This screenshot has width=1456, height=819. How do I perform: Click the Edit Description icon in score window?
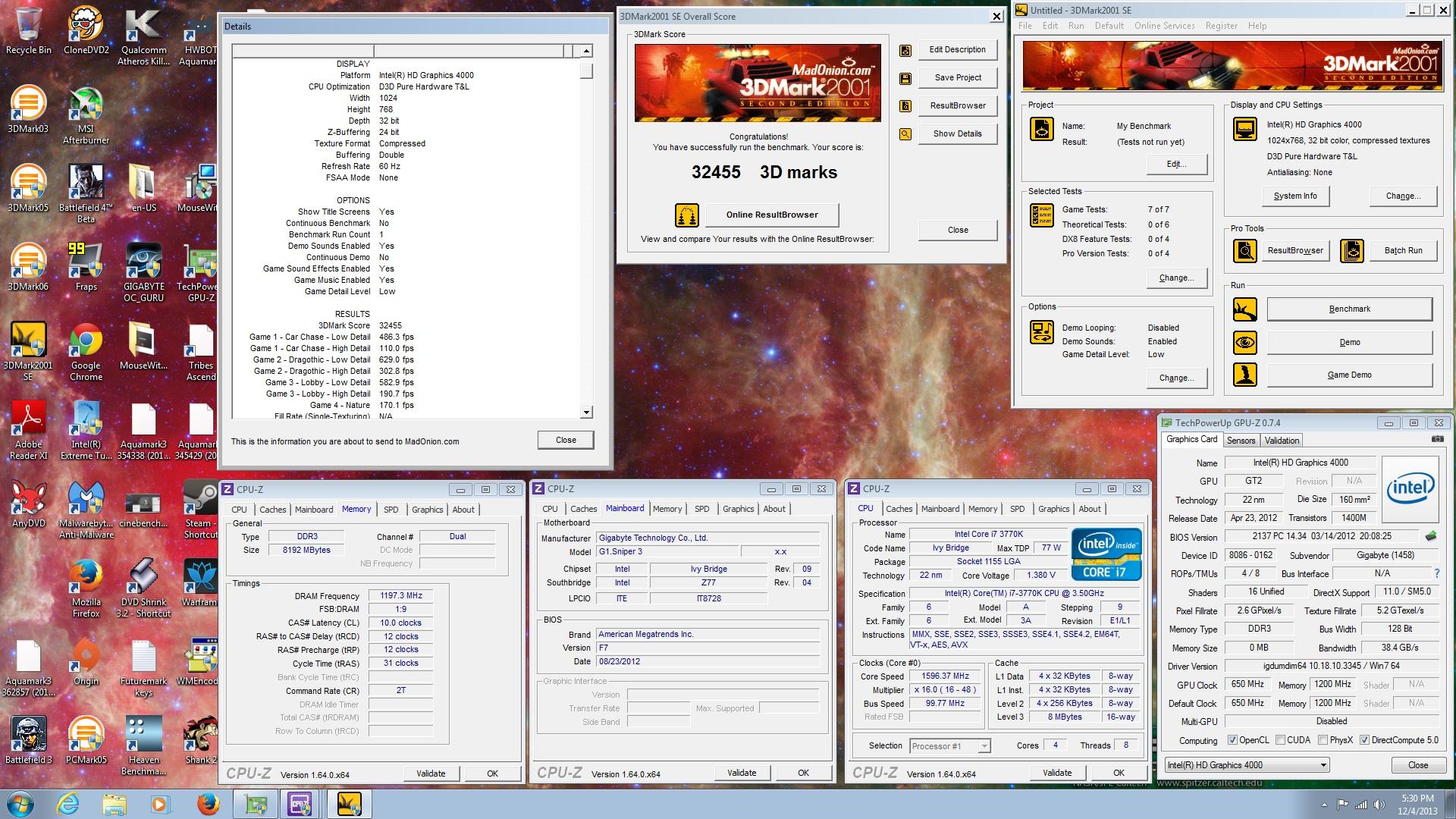(x=905, y=51)
